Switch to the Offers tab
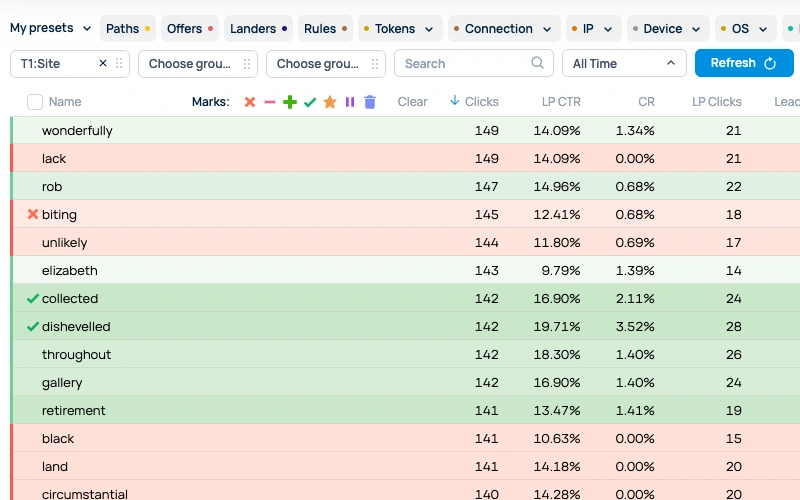This screenshot has width=800, height=500. [189, 29]
